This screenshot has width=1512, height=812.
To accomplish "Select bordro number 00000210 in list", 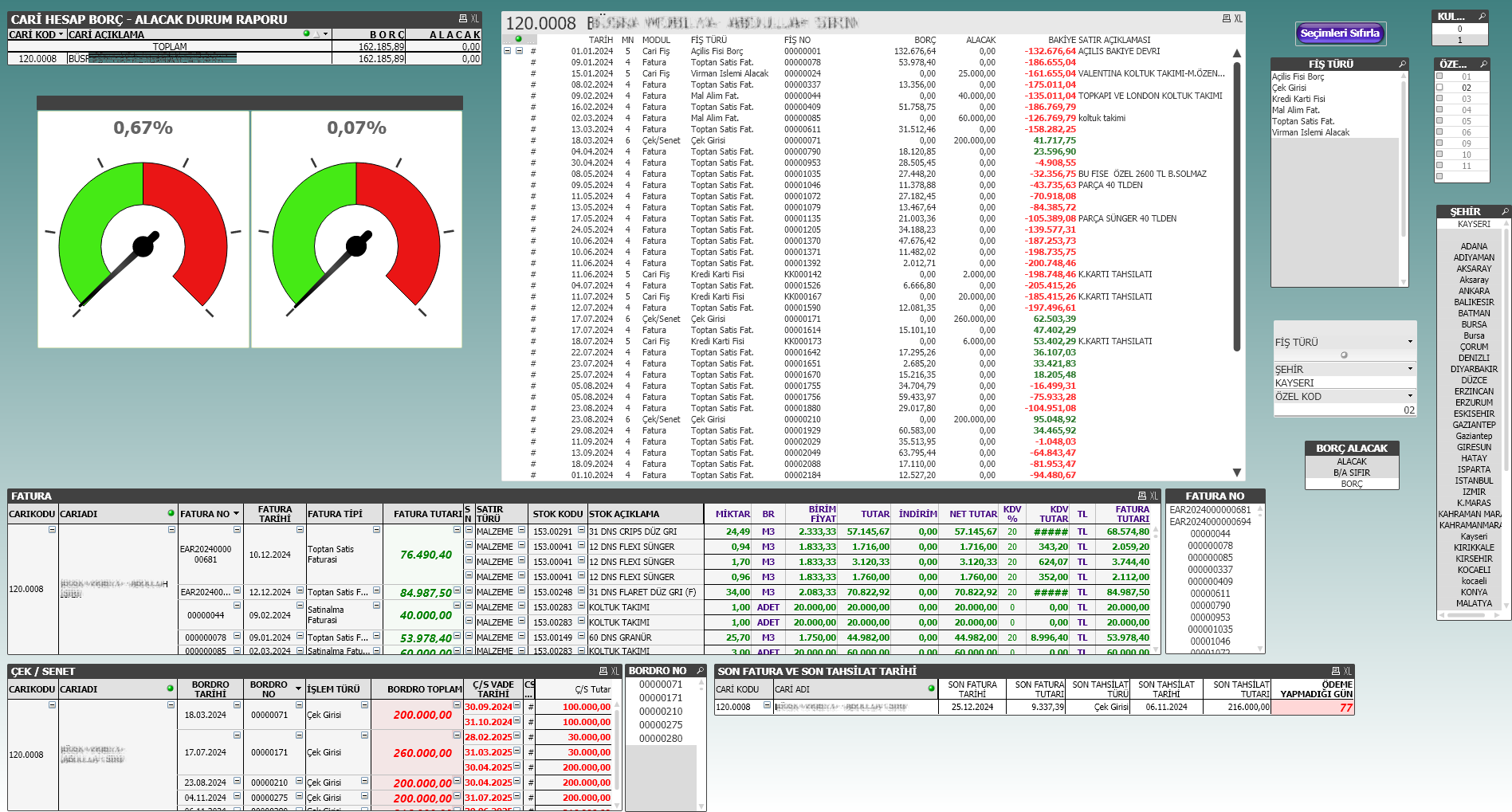I will (x=660, y=712).
